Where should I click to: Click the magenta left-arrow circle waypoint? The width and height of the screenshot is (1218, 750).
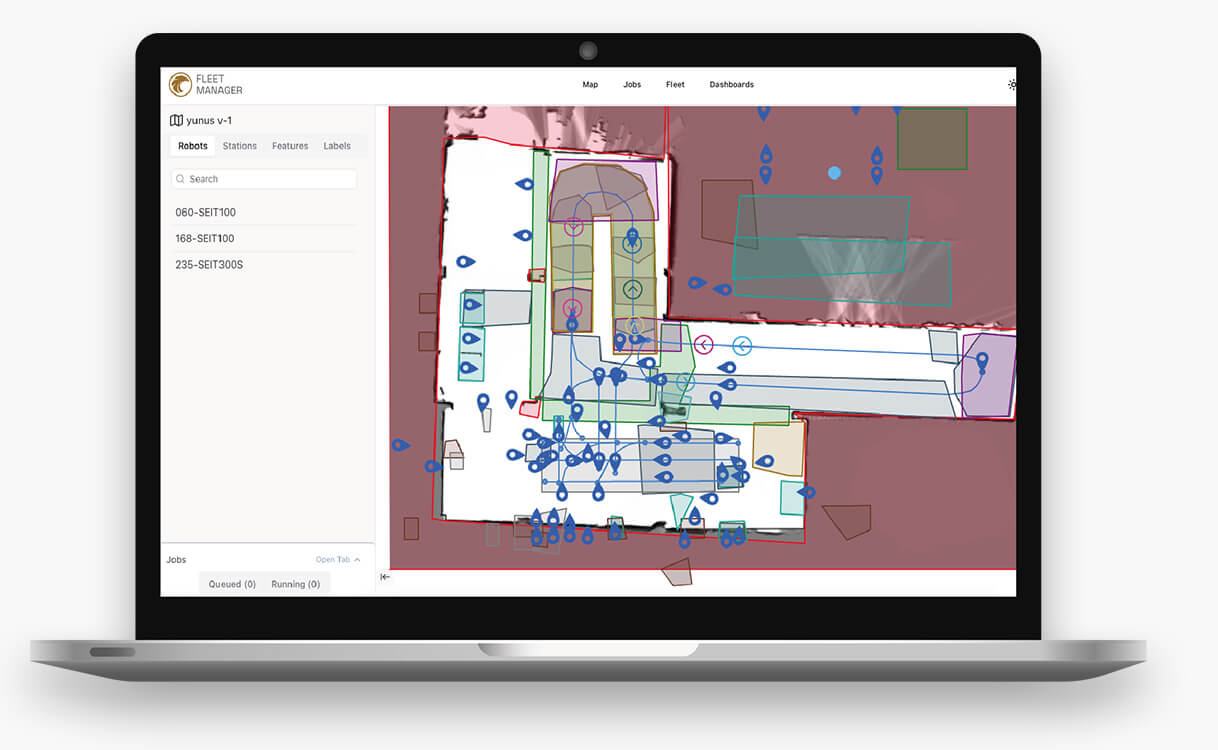703,345
